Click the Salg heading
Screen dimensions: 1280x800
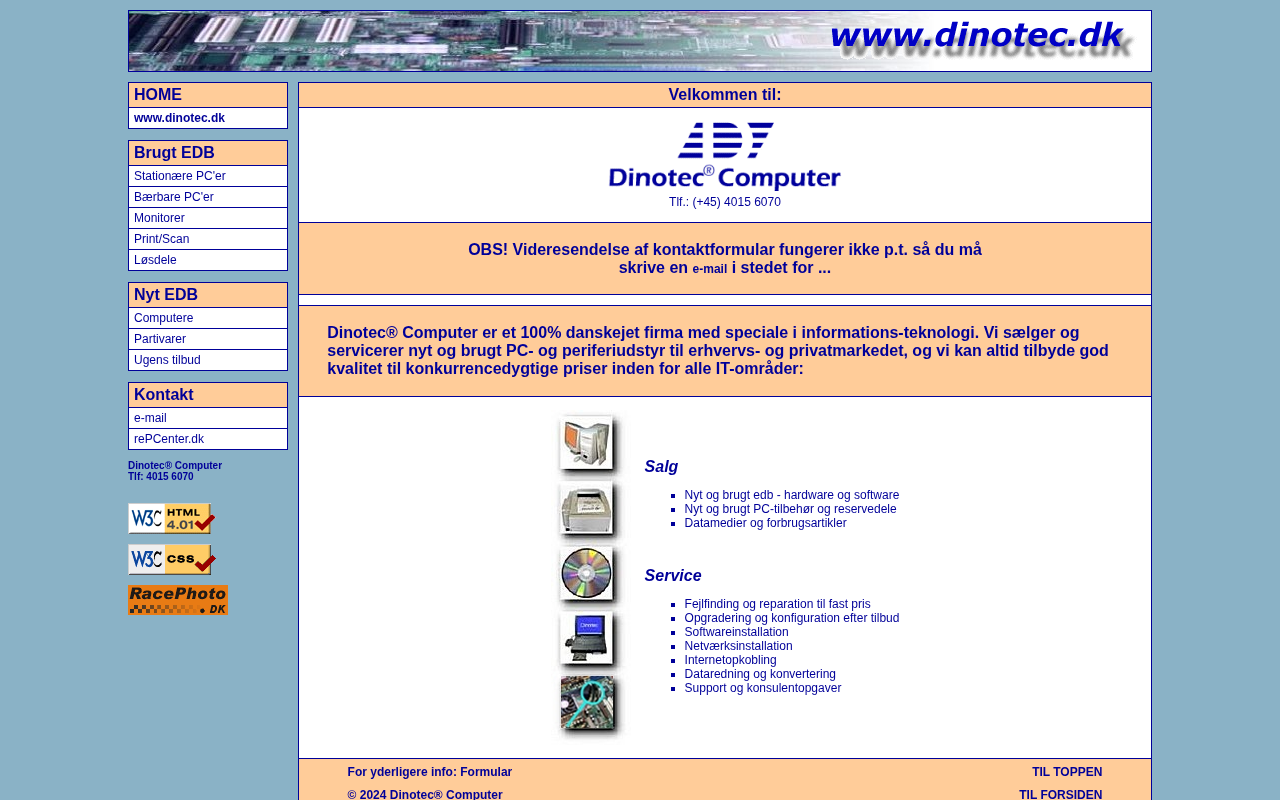pyautogui.click(x=661, y=467)
